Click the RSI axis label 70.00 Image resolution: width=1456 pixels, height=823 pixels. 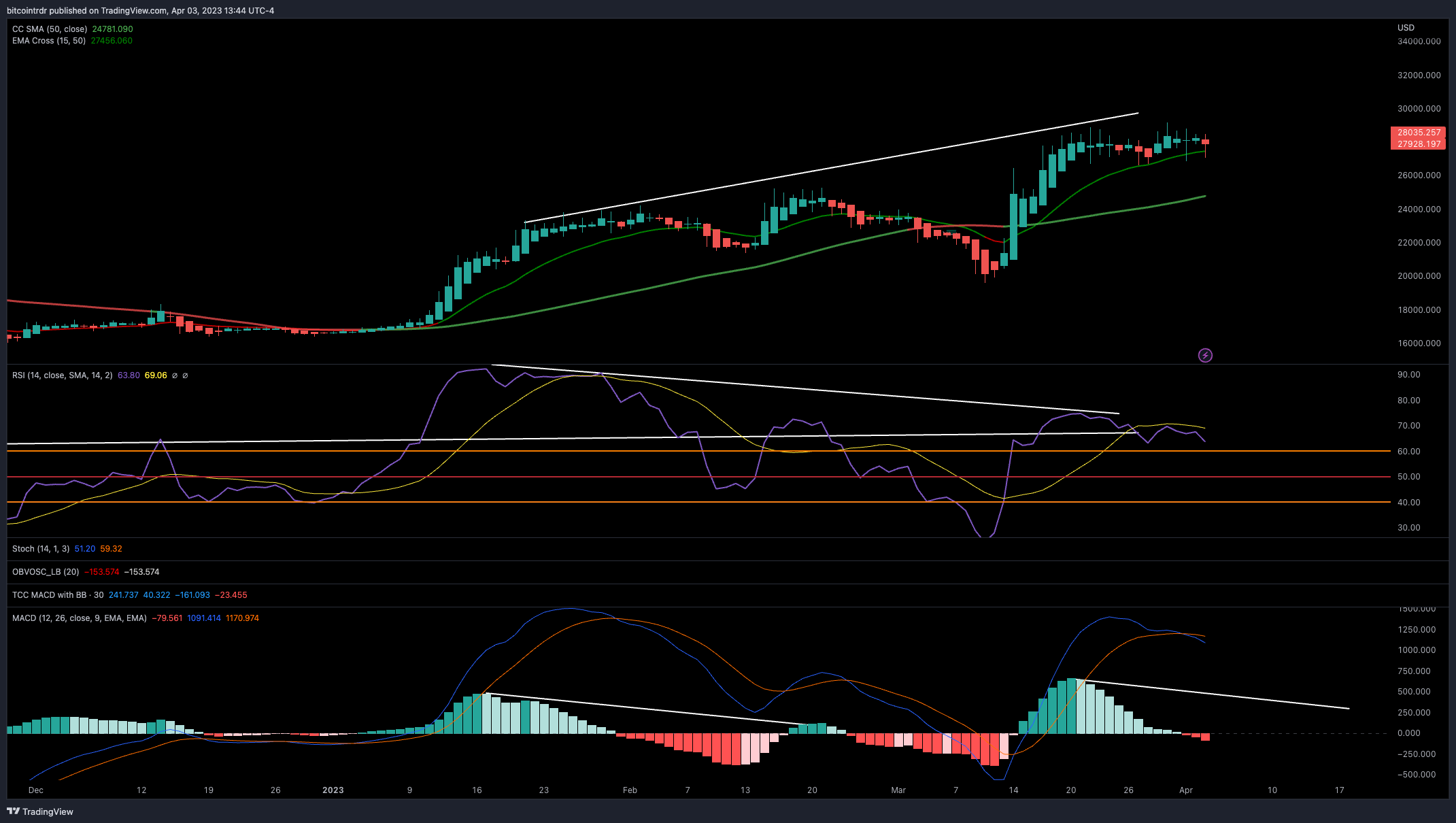pos(1408,426)
